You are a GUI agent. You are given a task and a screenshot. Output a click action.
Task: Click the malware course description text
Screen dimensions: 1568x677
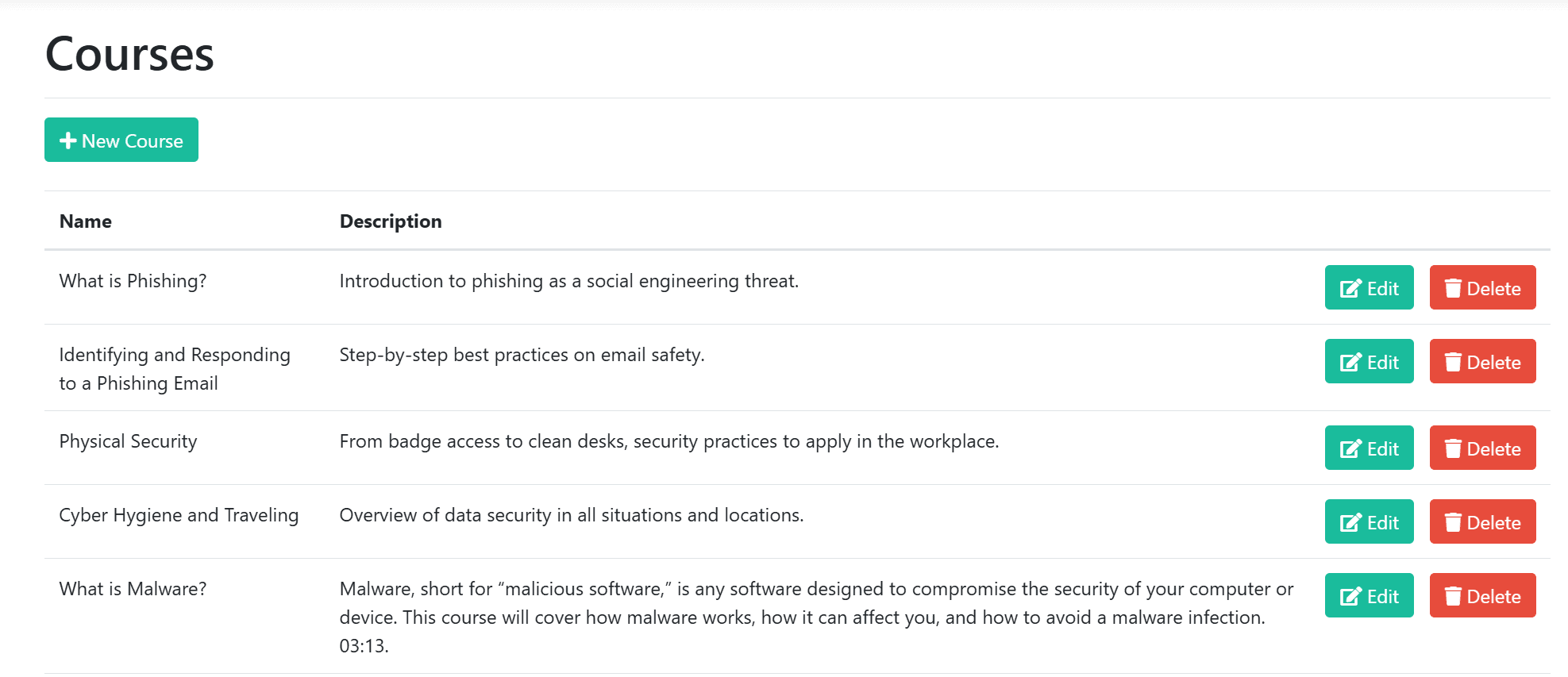click(x=802, y=617)
